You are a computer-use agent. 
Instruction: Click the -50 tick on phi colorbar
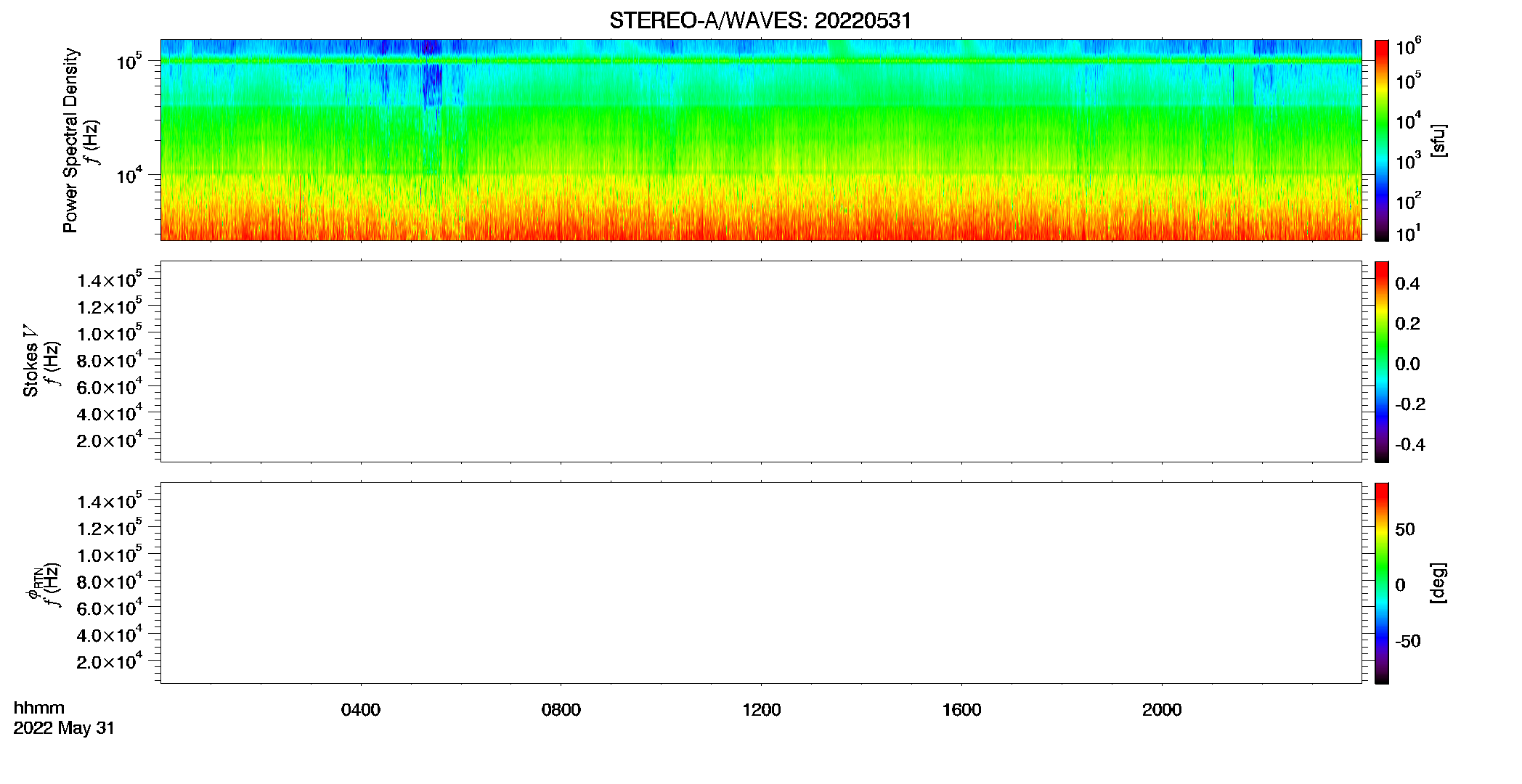point(1408,642)
